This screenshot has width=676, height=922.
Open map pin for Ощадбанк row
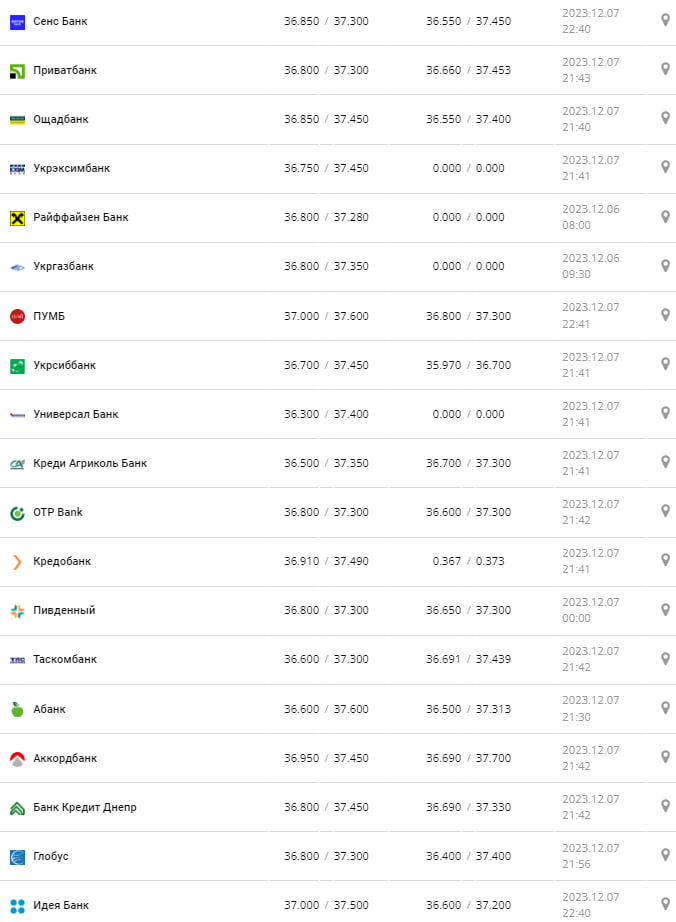[x=665, y=118]
